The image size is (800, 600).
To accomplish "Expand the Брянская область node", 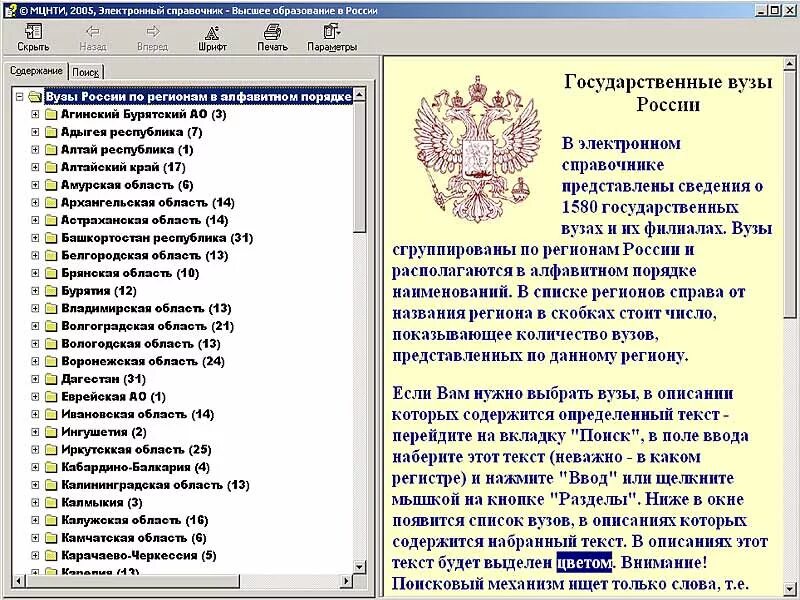I will [x=35, y=273].
